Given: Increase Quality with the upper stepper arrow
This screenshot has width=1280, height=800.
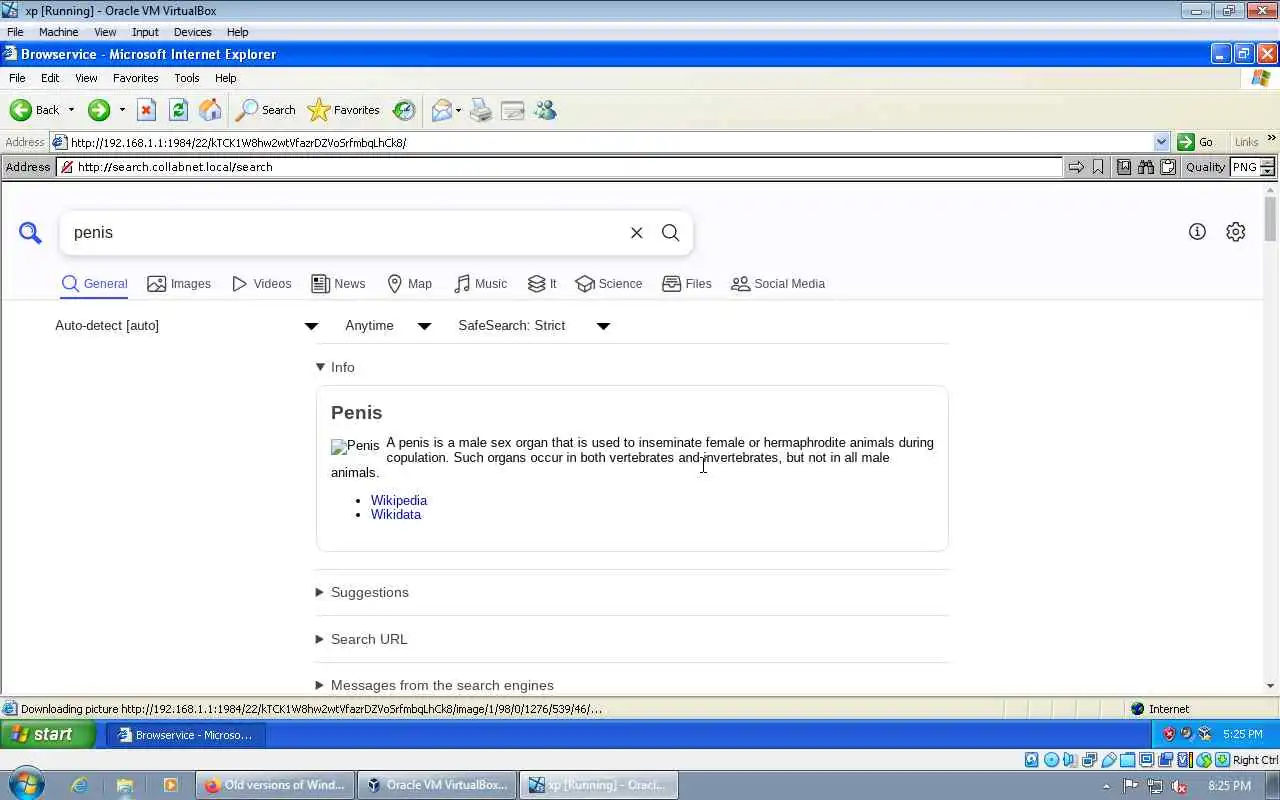Looking at the screenshot, I should (x=1268, y=162).
